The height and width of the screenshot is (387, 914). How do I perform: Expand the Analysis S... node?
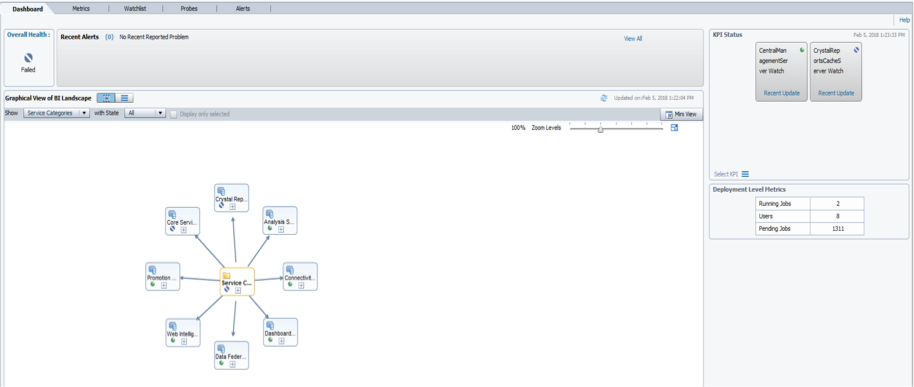point(281,230)
